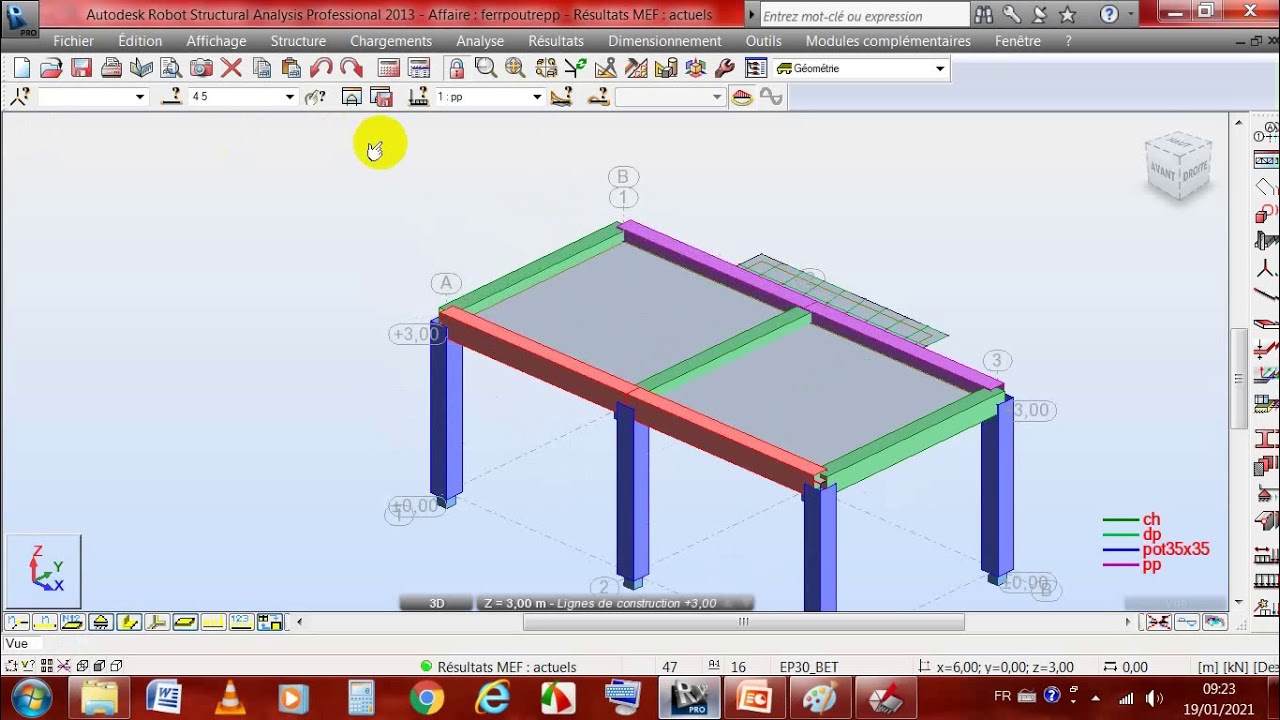Click the I-beam section icon in right toolbar

click(1266, 438)
